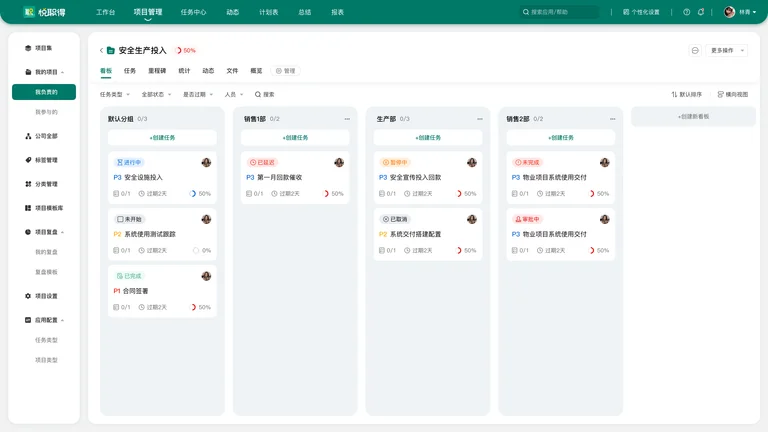Screen dimensions: 768x432
Task: Open the 更多操作 dropdown
Action: pyautogui.click(x=726, y=50)
